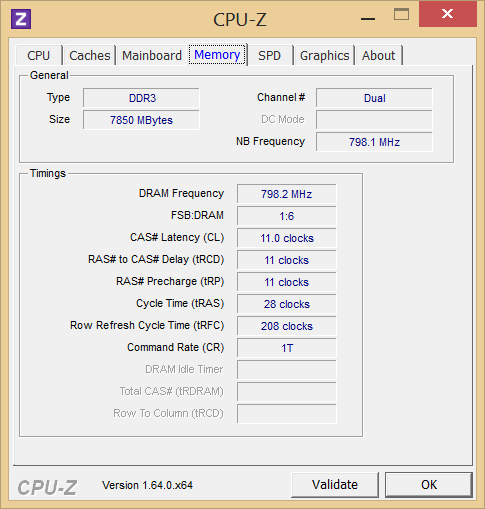The image size is (485, 509).
Task: Click the NB Frequency 798.1 MHz value
Action: [374, 142]
